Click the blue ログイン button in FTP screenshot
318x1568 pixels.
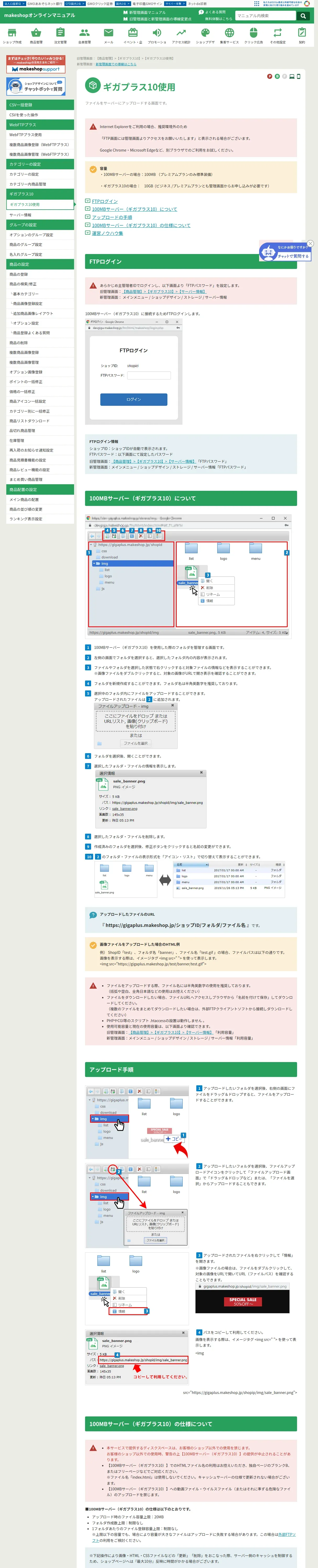coord(133,399)
